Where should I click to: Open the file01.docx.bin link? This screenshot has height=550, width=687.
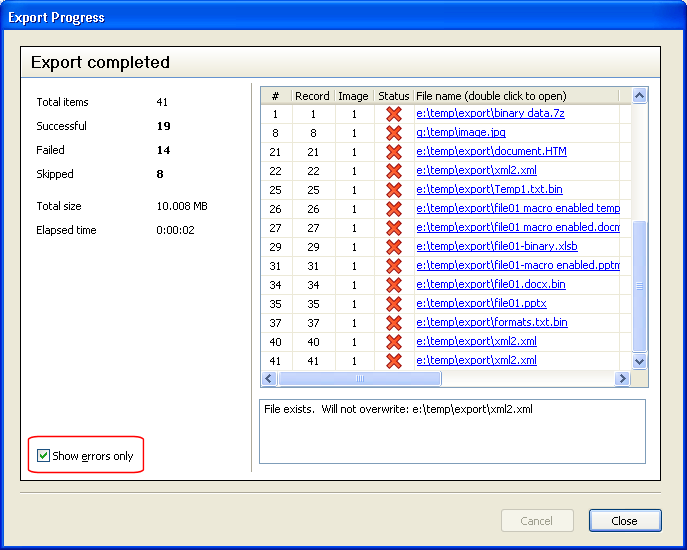pyautogui.click(x=491, y=284)
